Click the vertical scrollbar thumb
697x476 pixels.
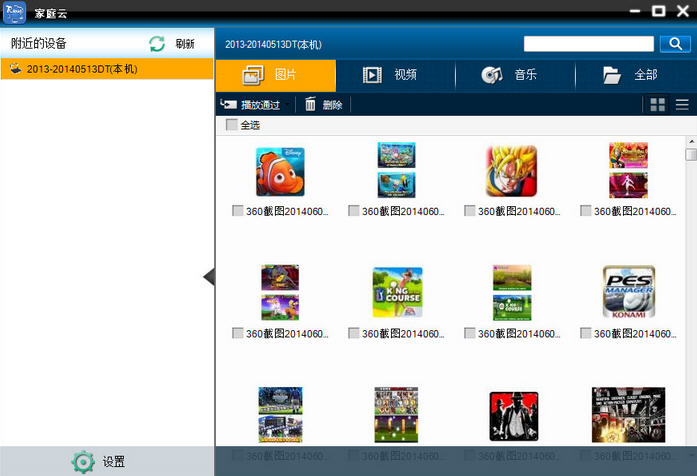point(691,155)
